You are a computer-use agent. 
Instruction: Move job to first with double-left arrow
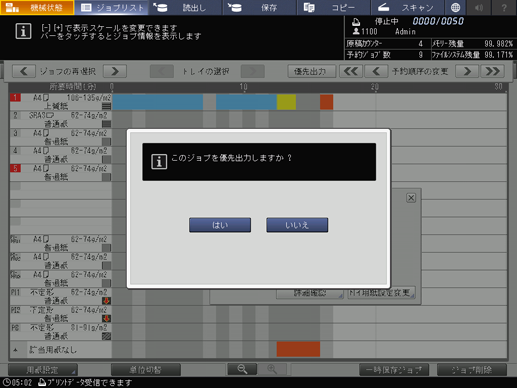point(351,71)
